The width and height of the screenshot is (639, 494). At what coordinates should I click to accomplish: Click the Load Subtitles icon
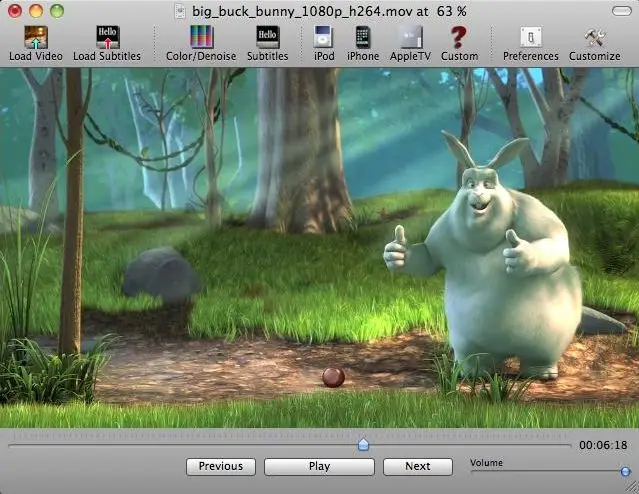pyautogui.click(x=107, y=44)
